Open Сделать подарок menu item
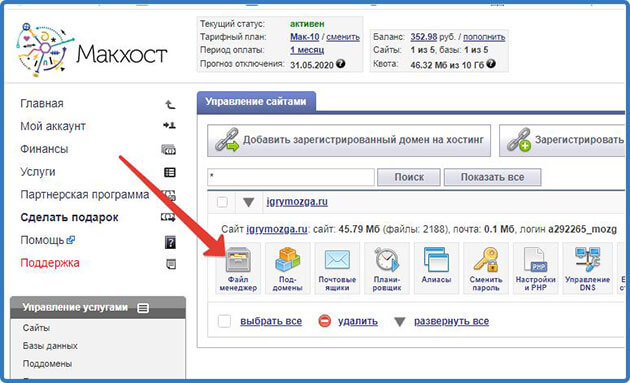630x383 pixels. (x=70, y=217)
